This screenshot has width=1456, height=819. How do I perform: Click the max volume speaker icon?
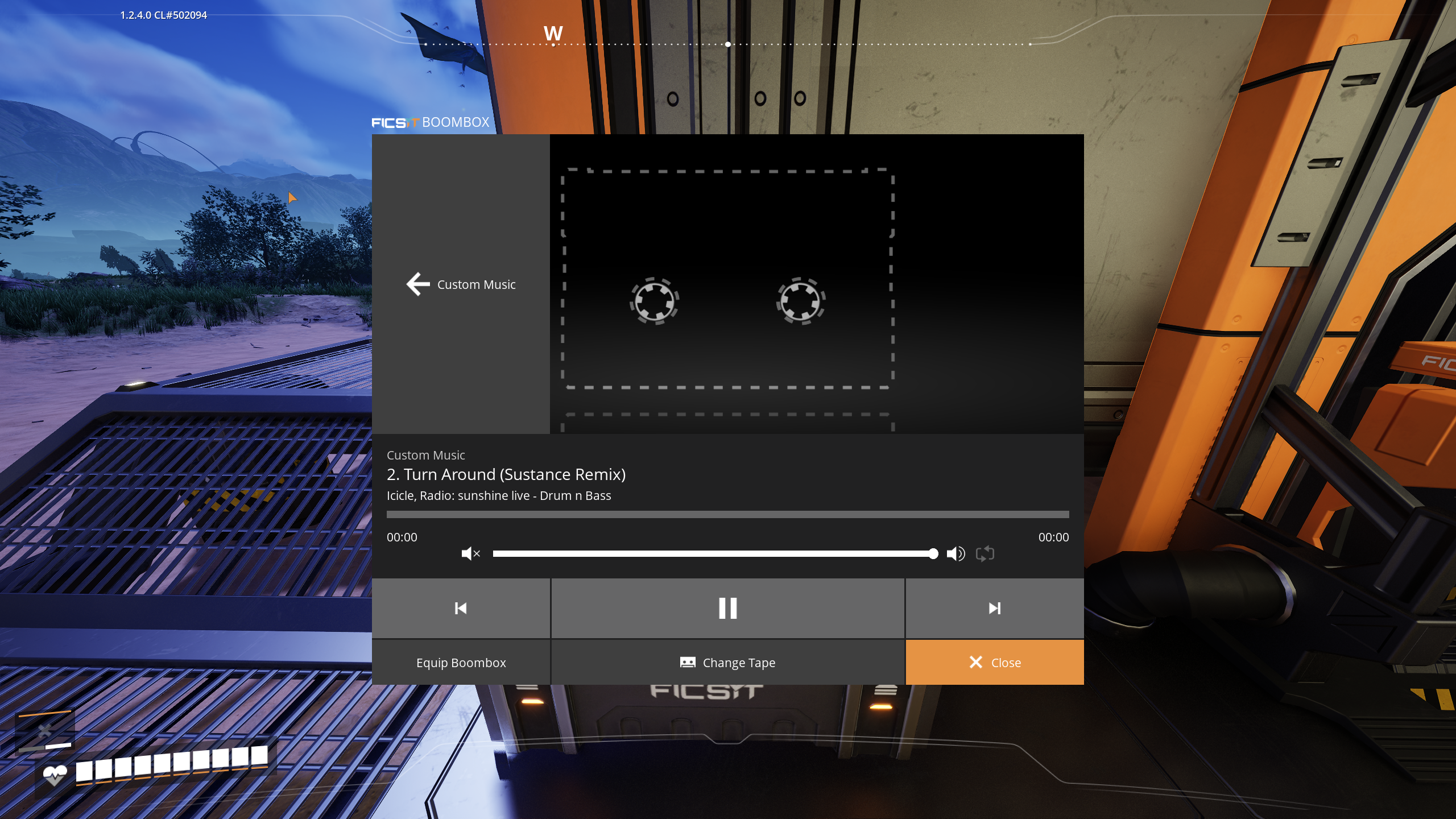(955, 553)
